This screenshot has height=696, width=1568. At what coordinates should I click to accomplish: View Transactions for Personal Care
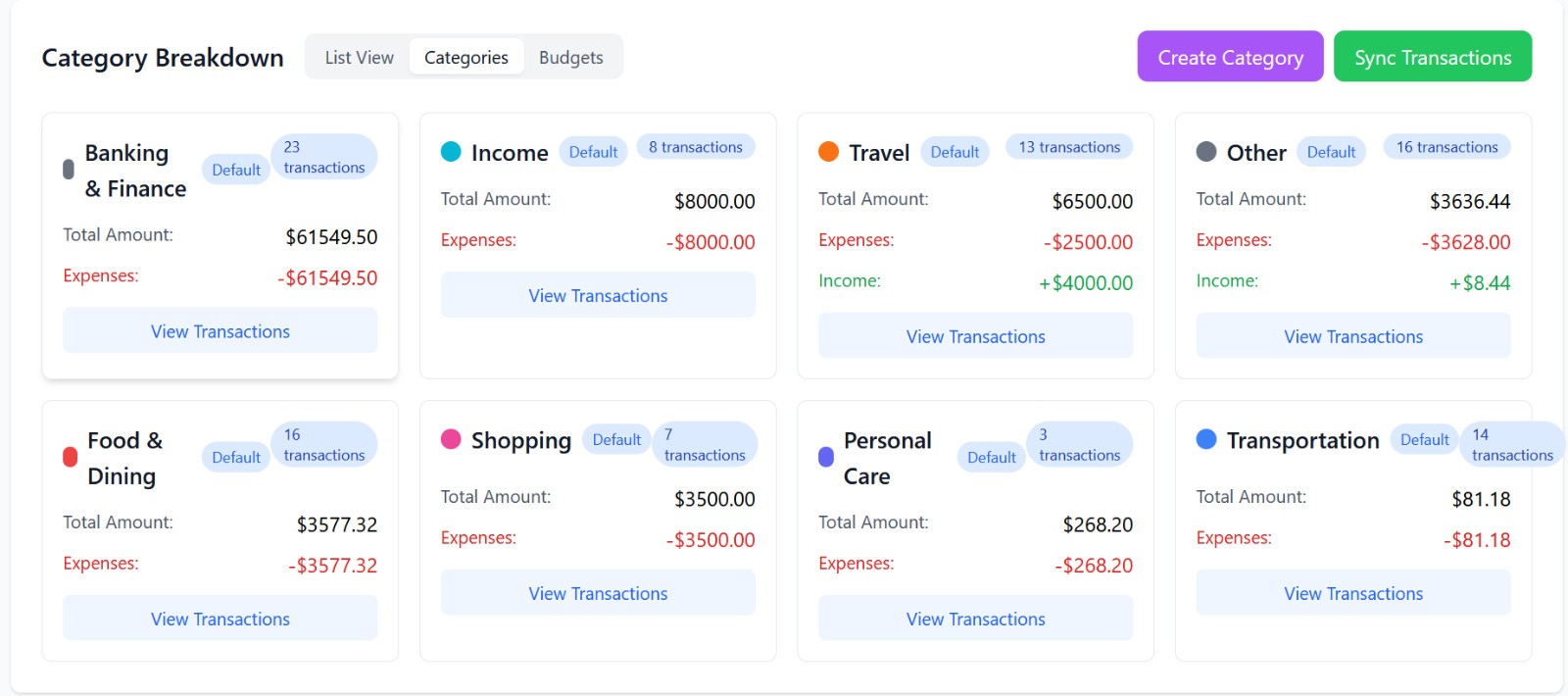pos(976,619)
